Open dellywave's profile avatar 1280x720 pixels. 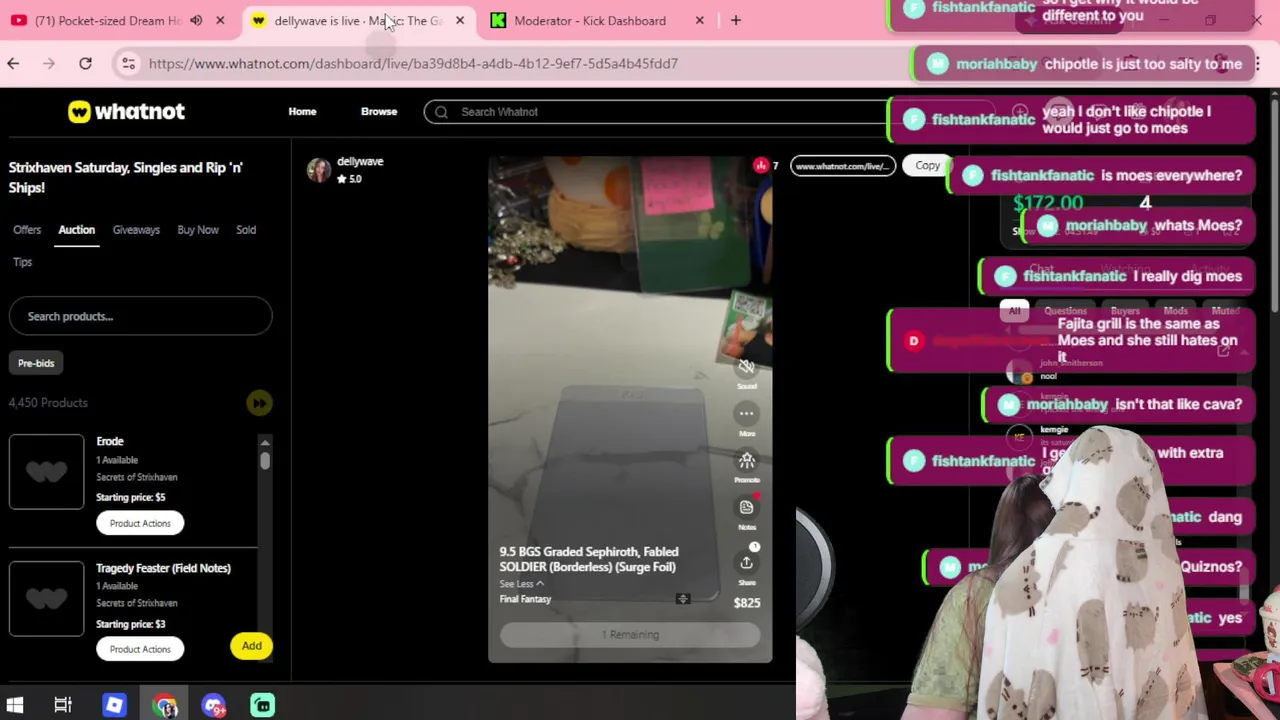[319, 170]
